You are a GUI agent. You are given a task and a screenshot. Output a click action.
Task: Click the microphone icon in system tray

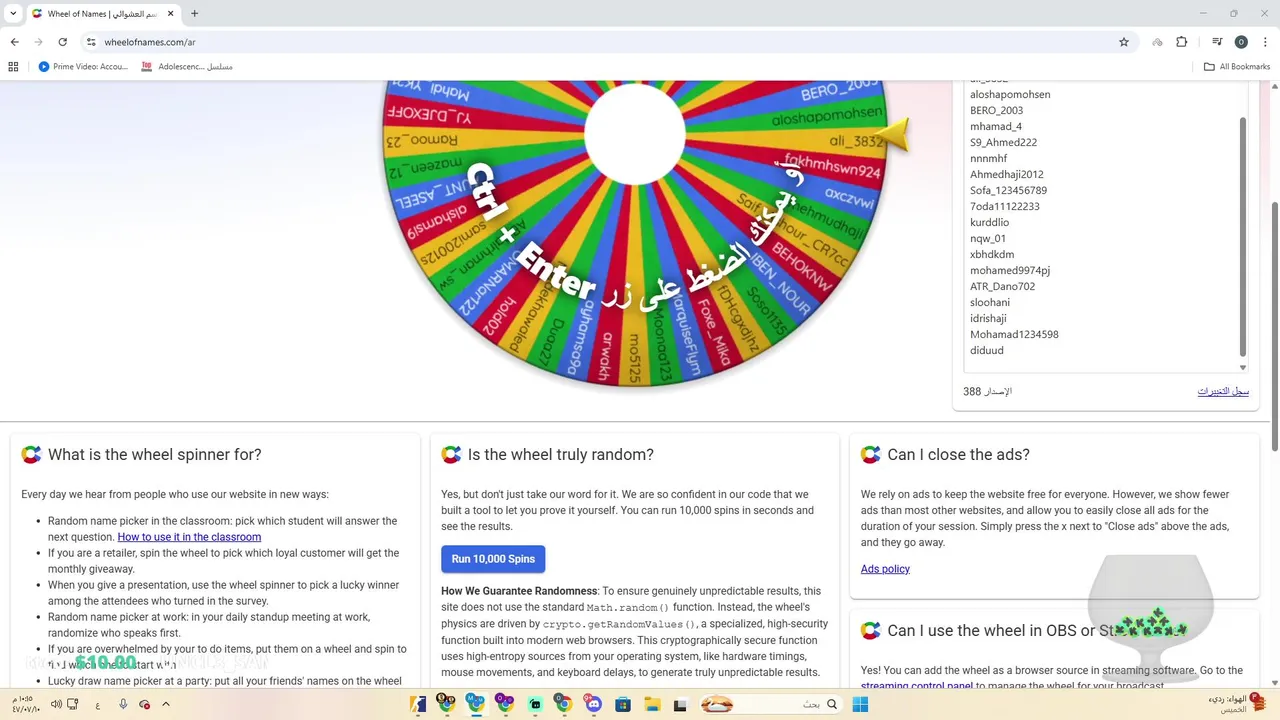123,705
